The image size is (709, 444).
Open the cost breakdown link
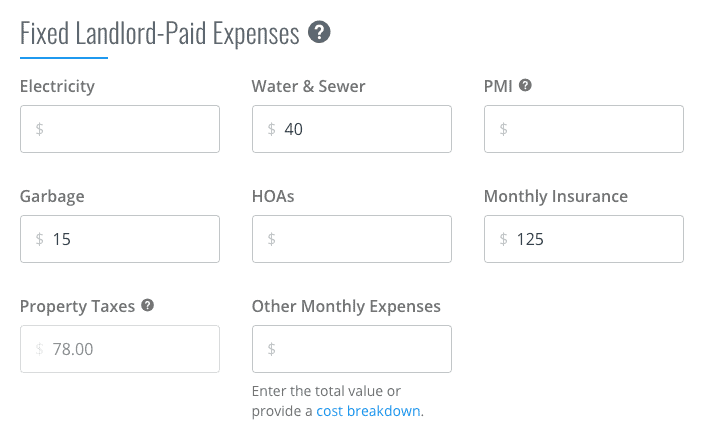[x=368, y=411]
